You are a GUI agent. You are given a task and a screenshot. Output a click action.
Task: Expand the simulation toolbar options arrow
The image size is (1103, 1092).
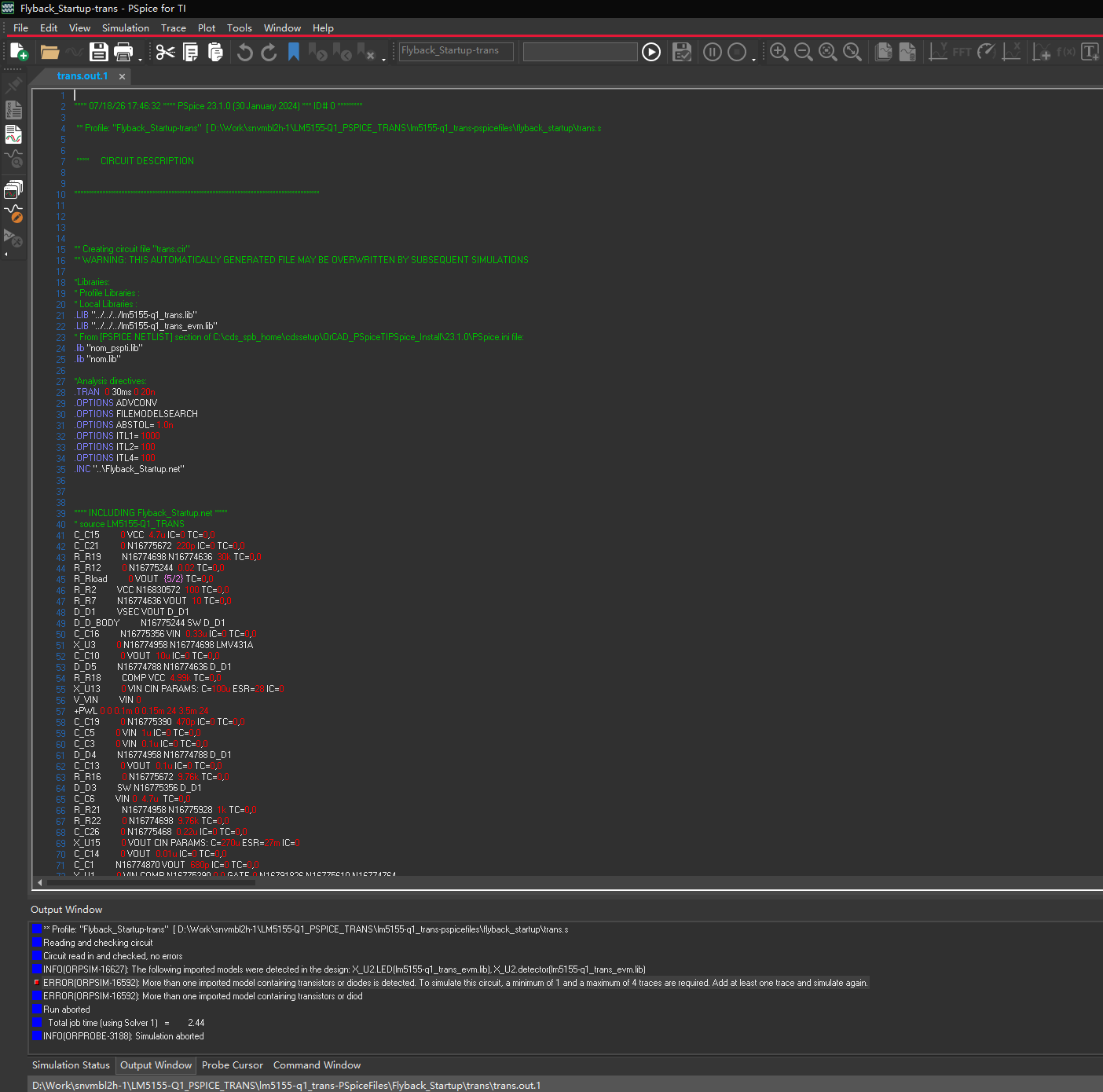[753, 59]
